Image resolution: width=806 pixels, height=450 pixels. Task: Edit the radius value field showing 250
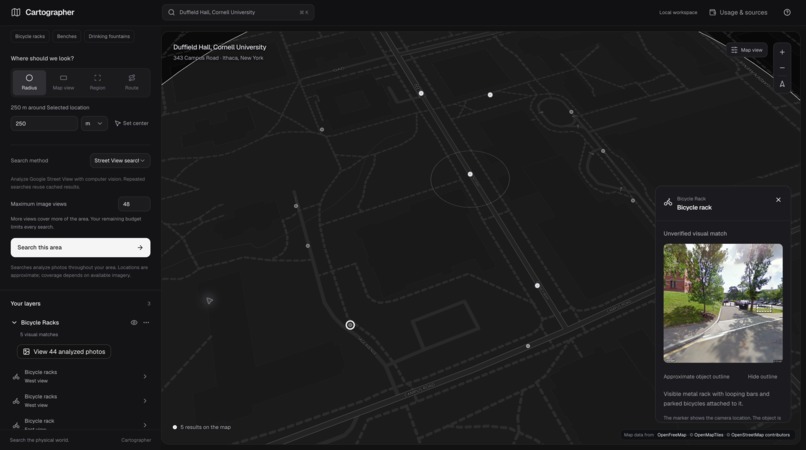(x=44, y=123)
